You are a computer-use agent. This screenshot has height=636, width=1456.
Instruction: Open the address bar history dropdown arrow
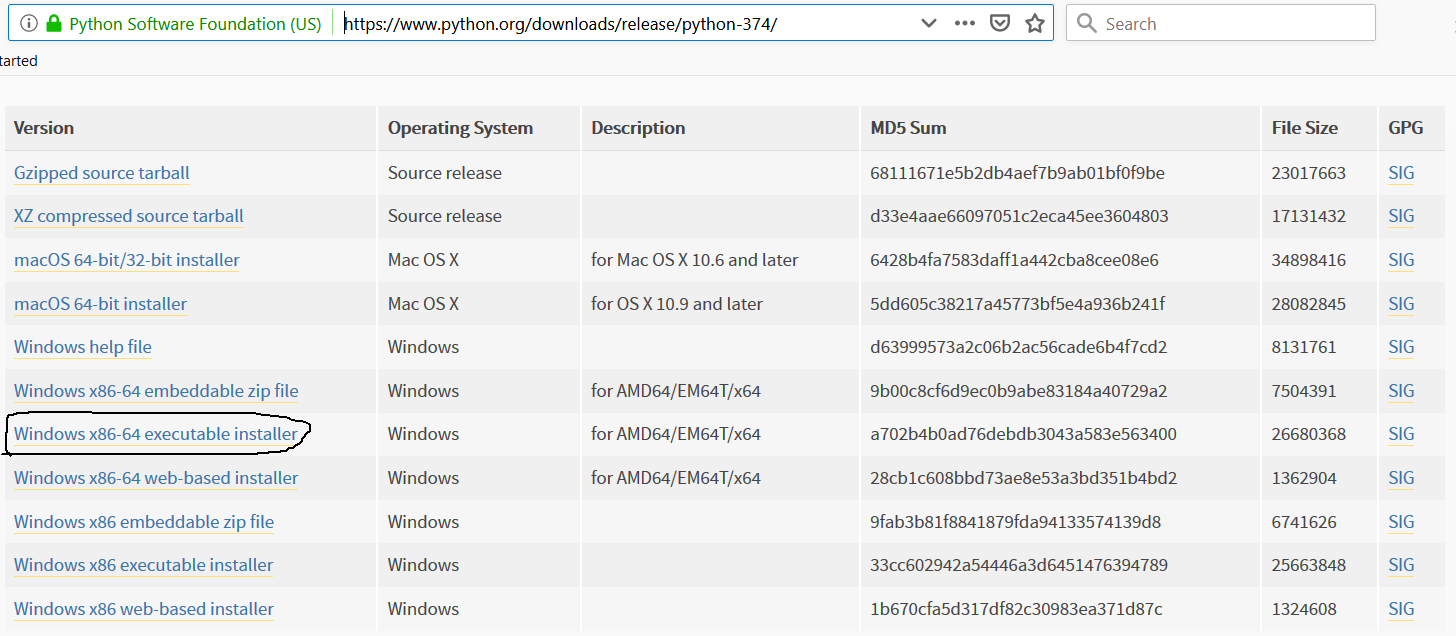point(928,24)
